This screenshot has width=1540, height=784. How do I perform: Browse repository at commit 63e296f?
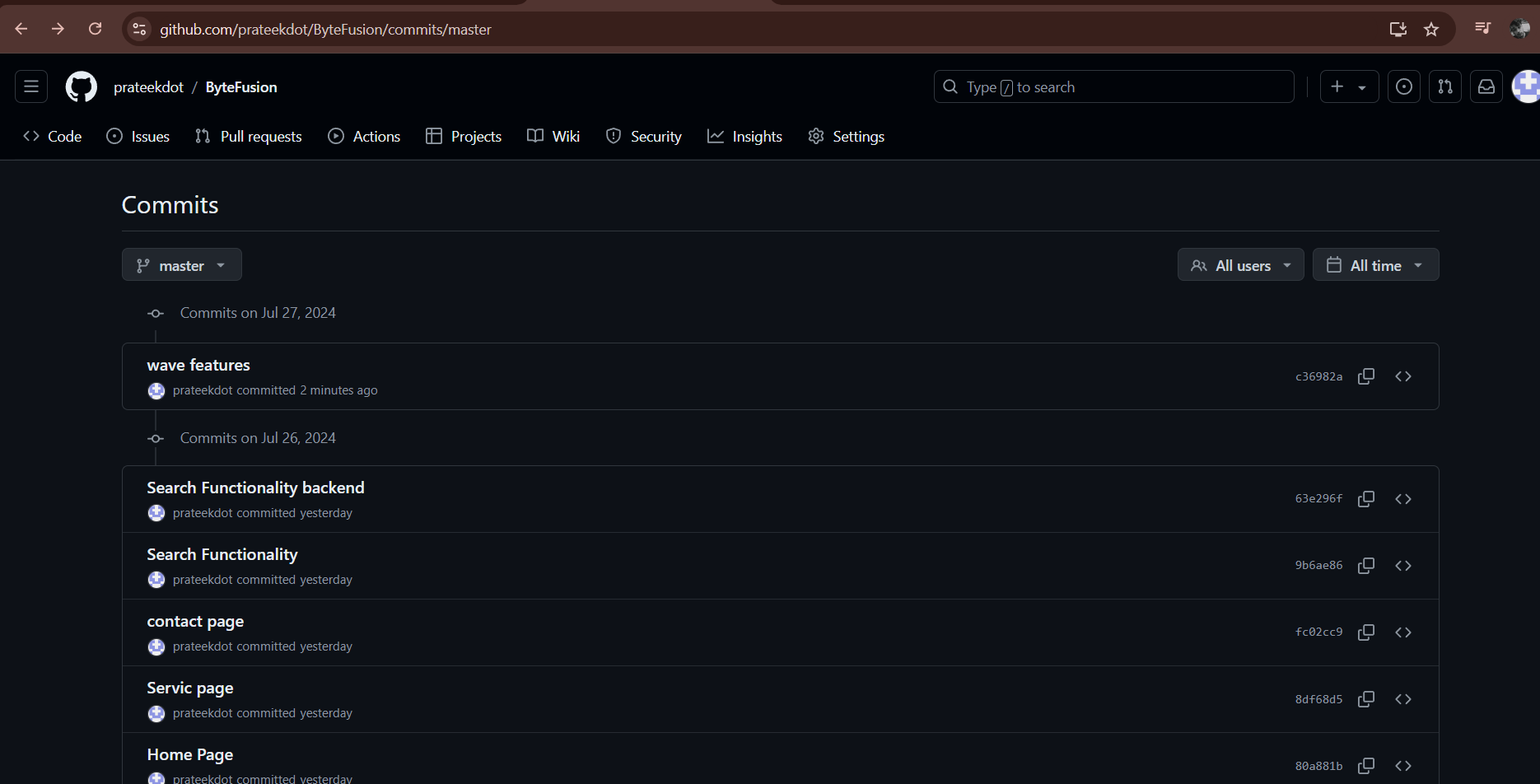1403,499
